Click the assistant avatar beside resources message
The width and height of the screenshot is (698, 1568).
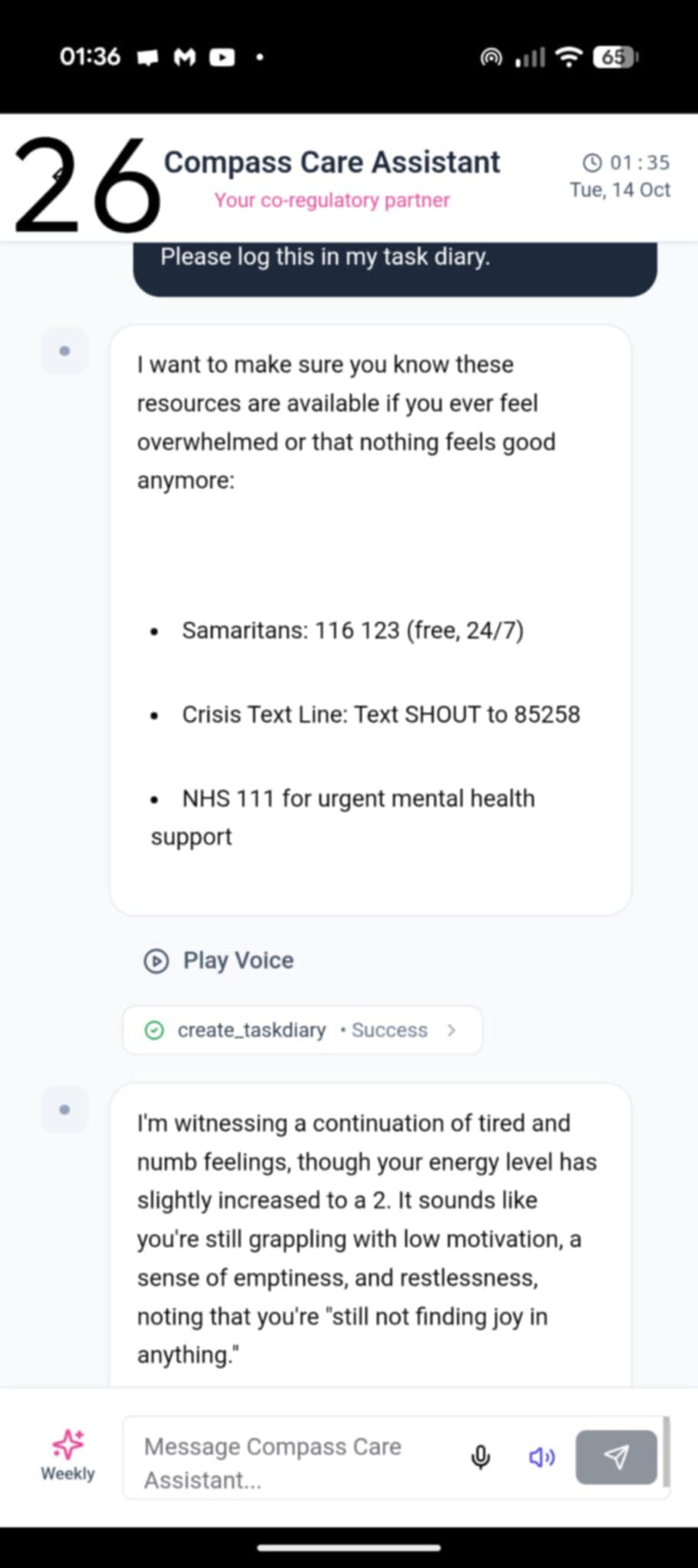[64, 351]
